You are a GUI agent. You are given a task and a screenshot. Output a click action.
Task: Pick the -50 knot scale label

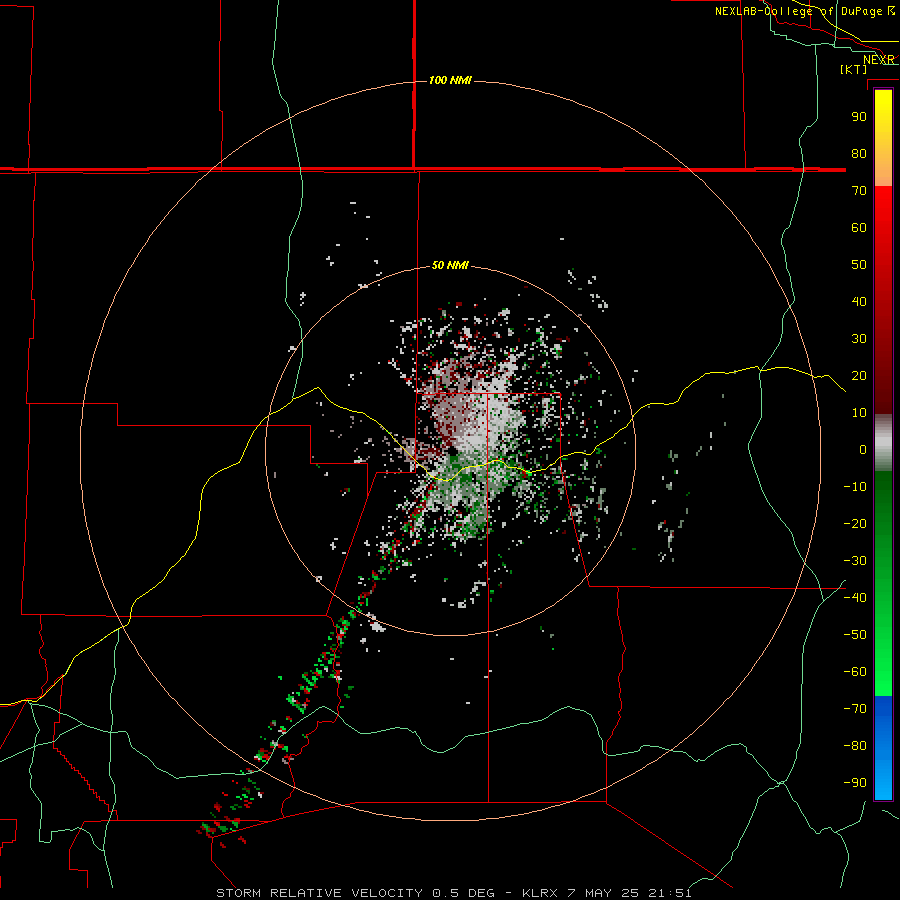[x=855, y=635]
